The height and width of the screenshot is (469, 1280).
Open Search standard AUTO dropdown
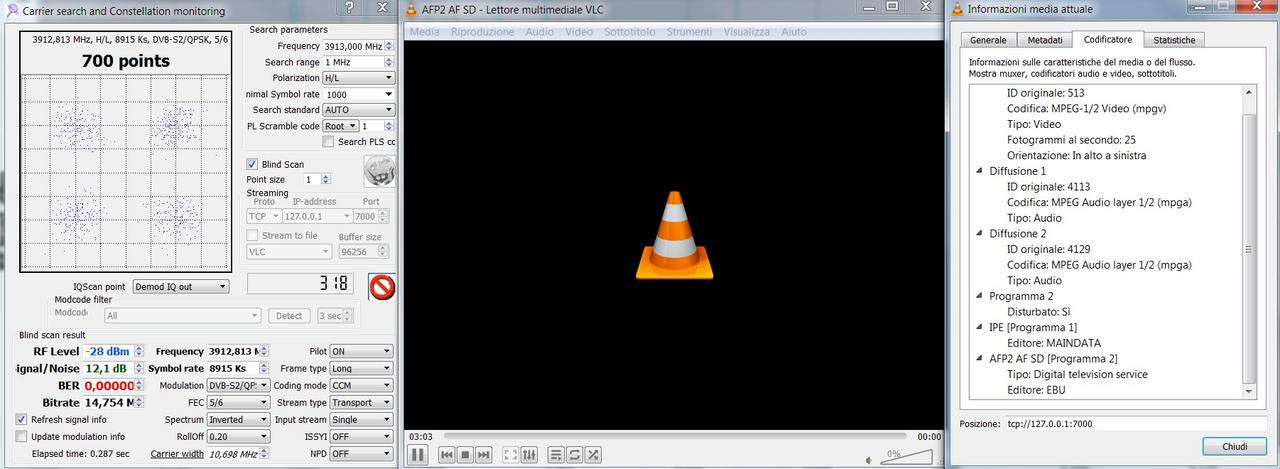(x=359, y=110)
